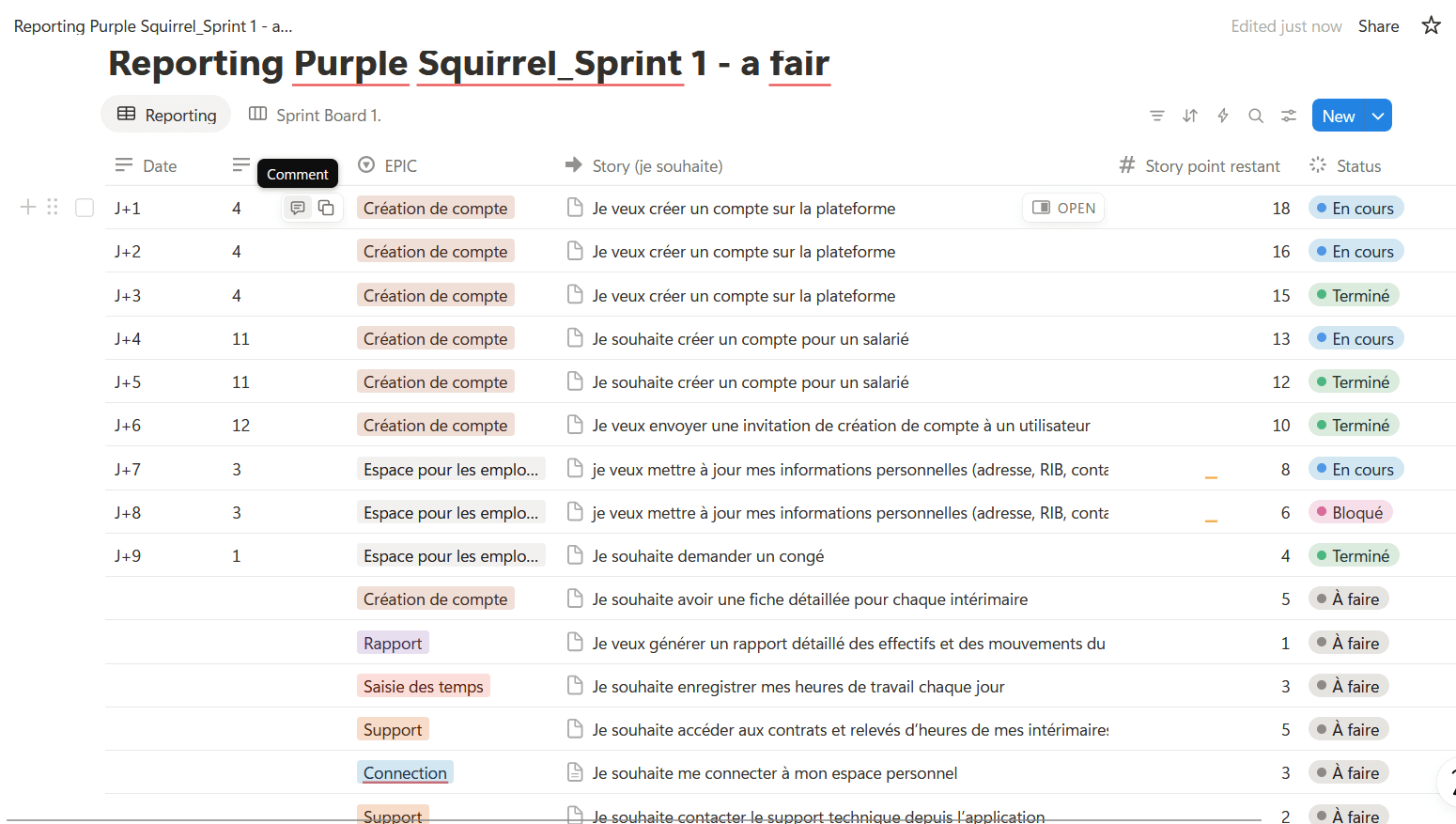1456x824 pixels.
Task: Click the automations lightning icon
Action: (1222, 115)
